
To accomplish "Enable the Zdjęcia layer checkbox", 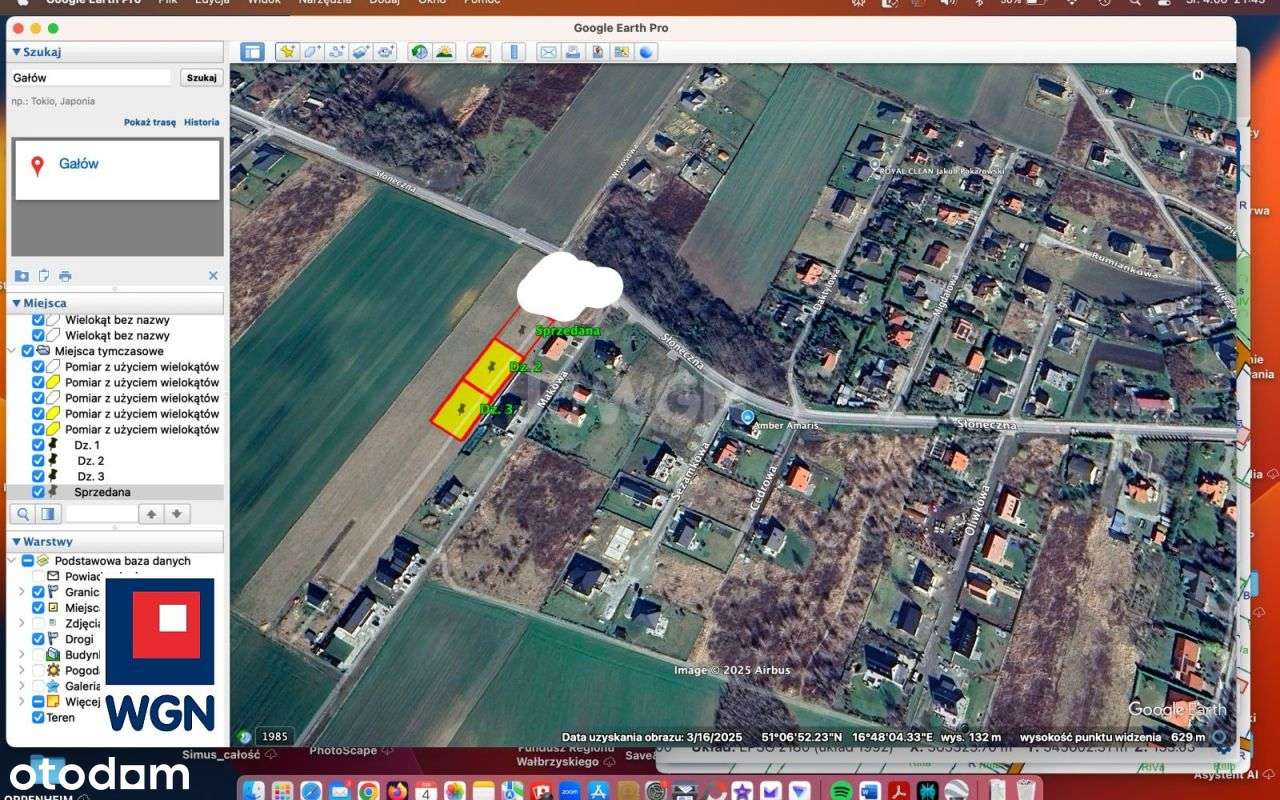I will tap(38, 623).
